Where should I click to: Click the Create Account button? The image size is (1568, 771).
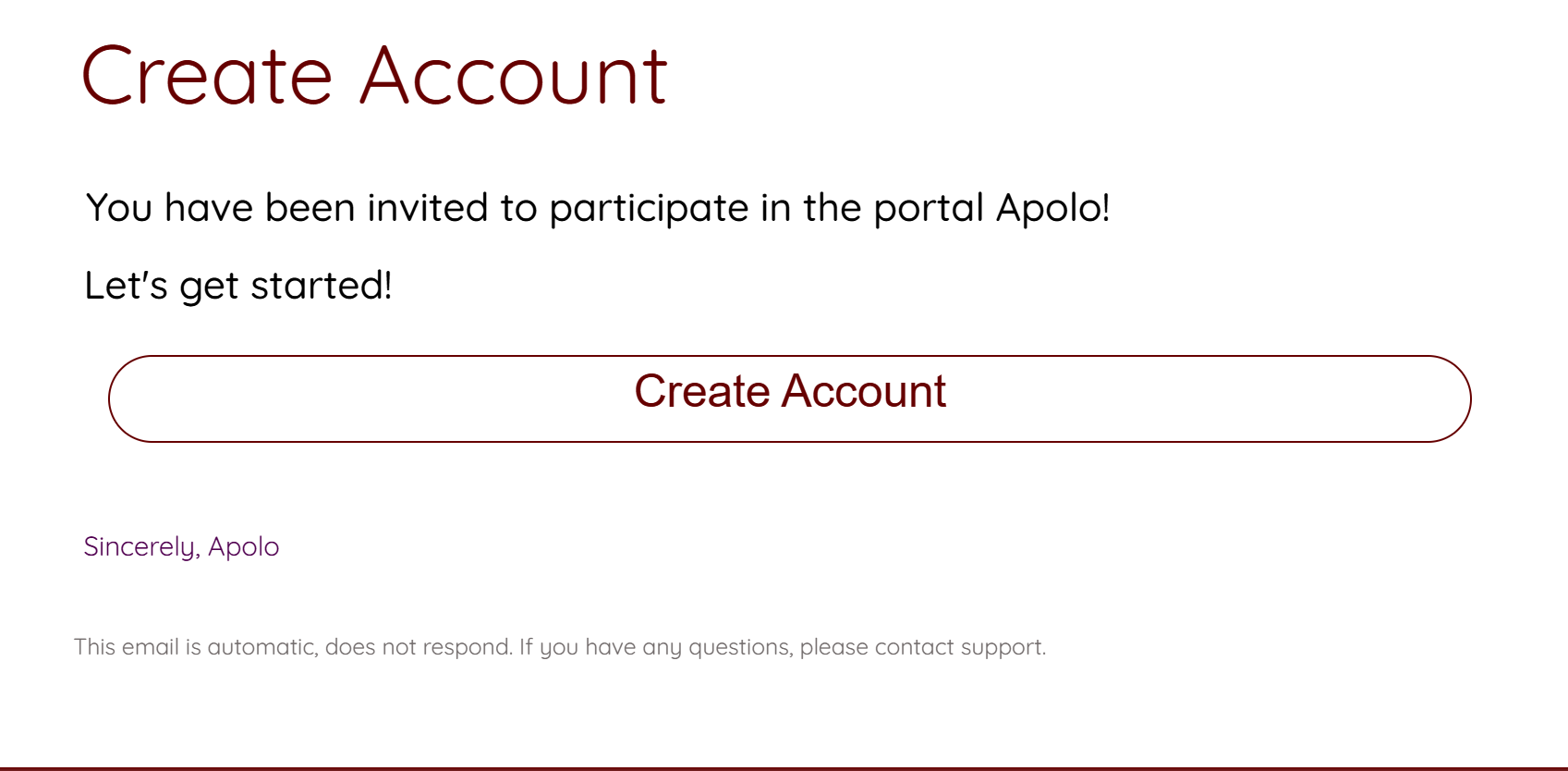789,398
